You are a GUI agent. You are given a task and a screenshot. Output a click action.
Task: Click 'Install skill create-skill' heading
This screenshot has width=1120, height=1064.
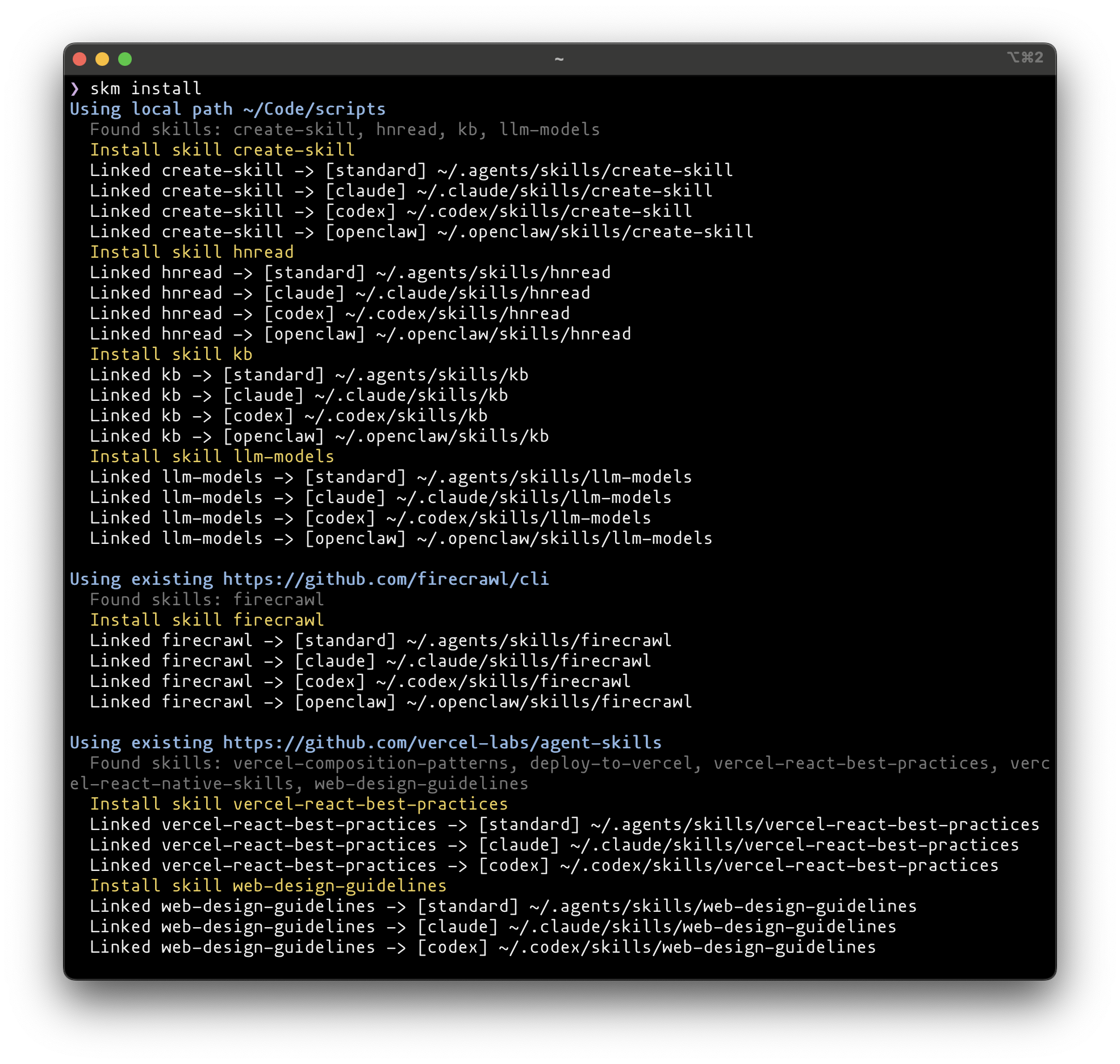(222, 150)
